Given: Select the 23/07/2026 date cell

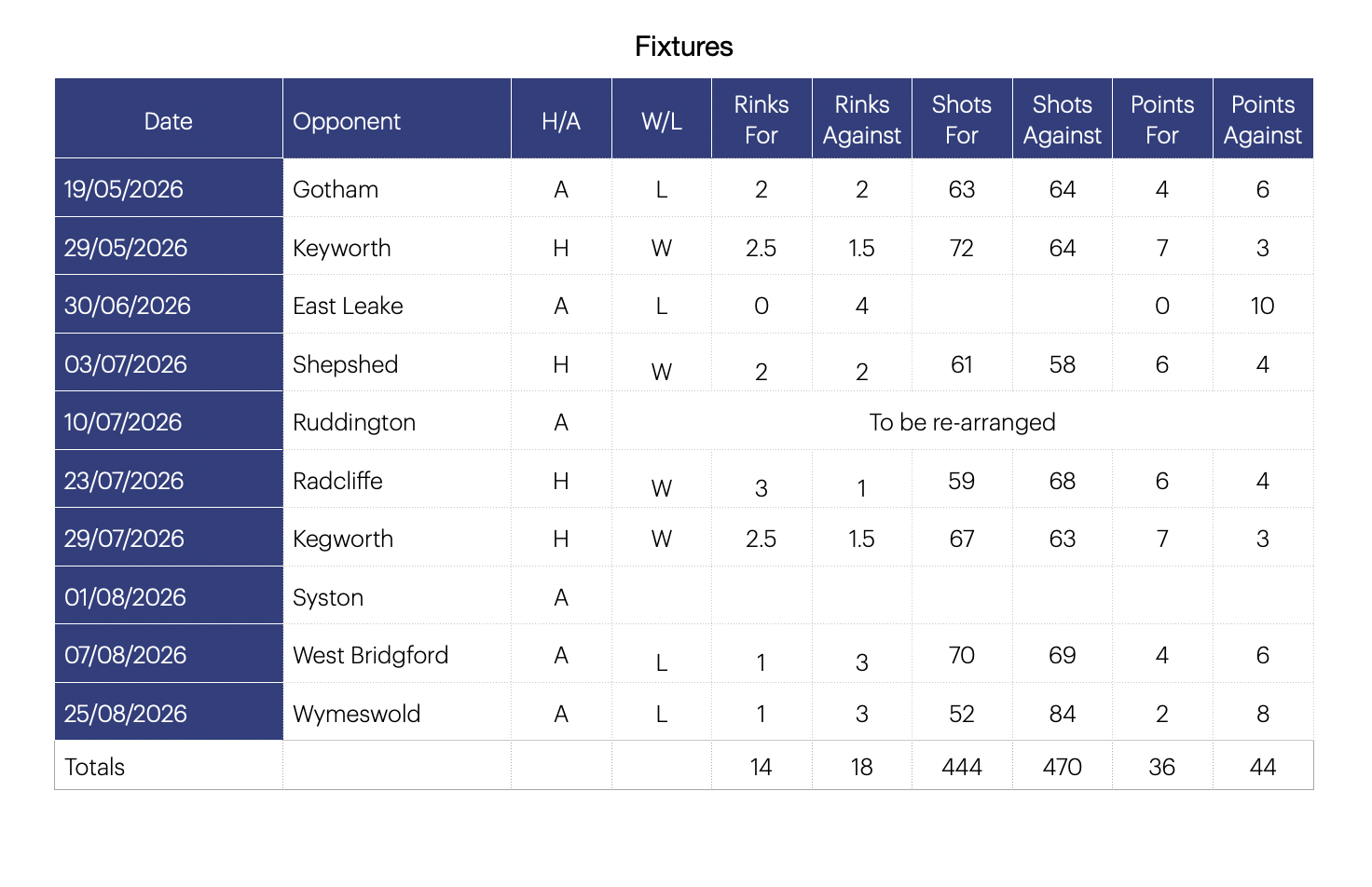Looking at the screenshot, I should (169, 481).
